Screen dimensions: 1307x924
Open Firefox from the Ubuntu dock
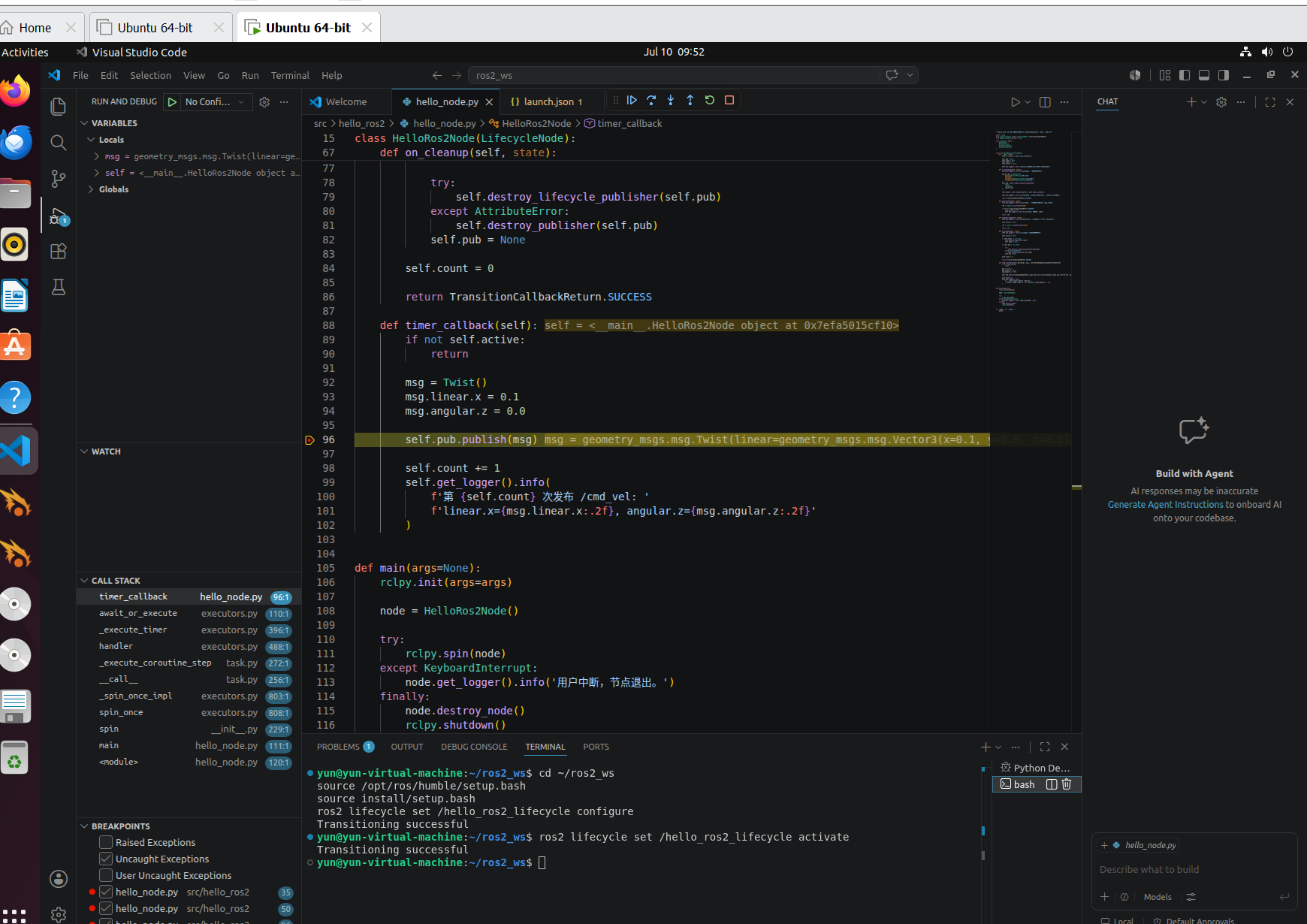coord(15,91)
